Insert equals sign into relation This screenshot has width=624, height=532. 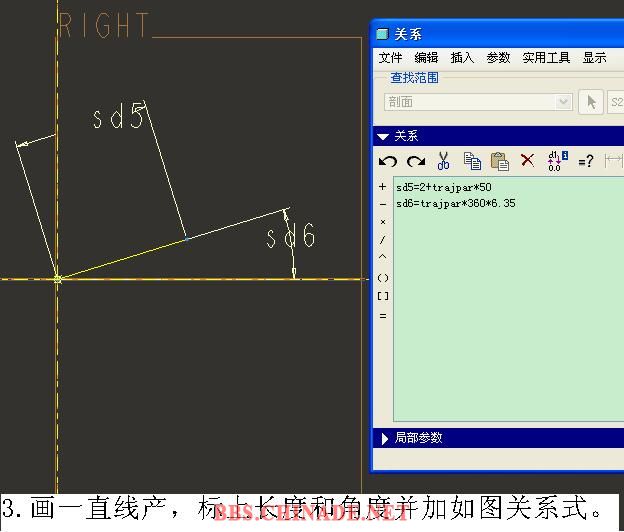pyautogui.click(x=383, y=316)
